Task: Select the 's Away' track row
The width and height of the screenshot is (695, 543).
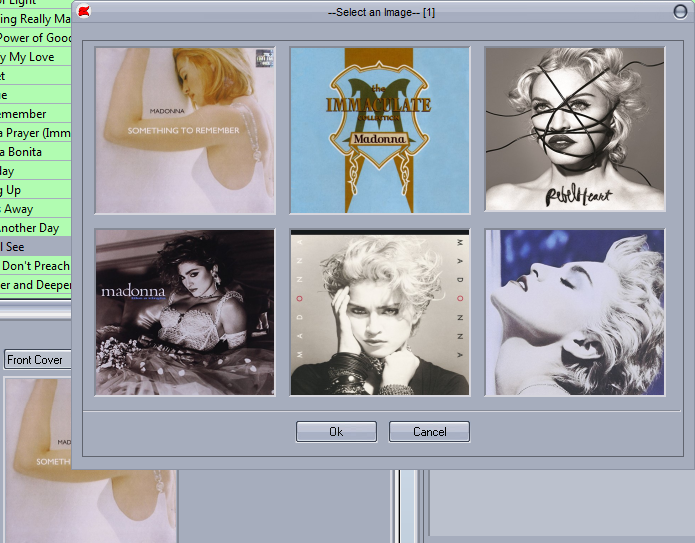Action: (35, 209)
